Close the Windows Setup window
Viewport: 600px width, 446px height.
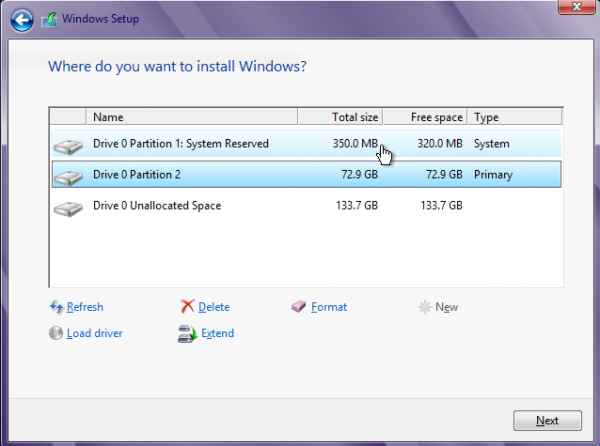(577, 7)
